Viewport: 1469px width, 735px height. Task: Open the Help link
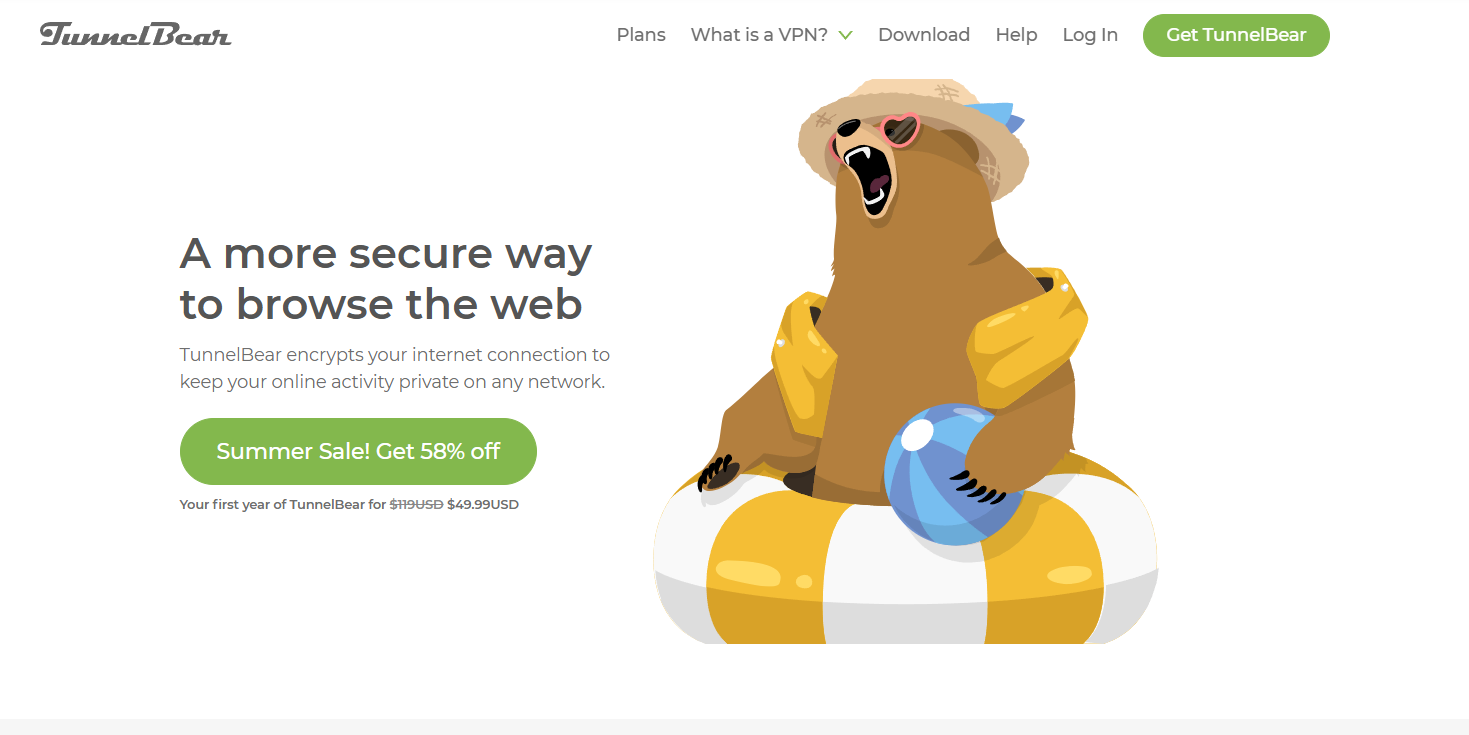[x=1016, y=35]
